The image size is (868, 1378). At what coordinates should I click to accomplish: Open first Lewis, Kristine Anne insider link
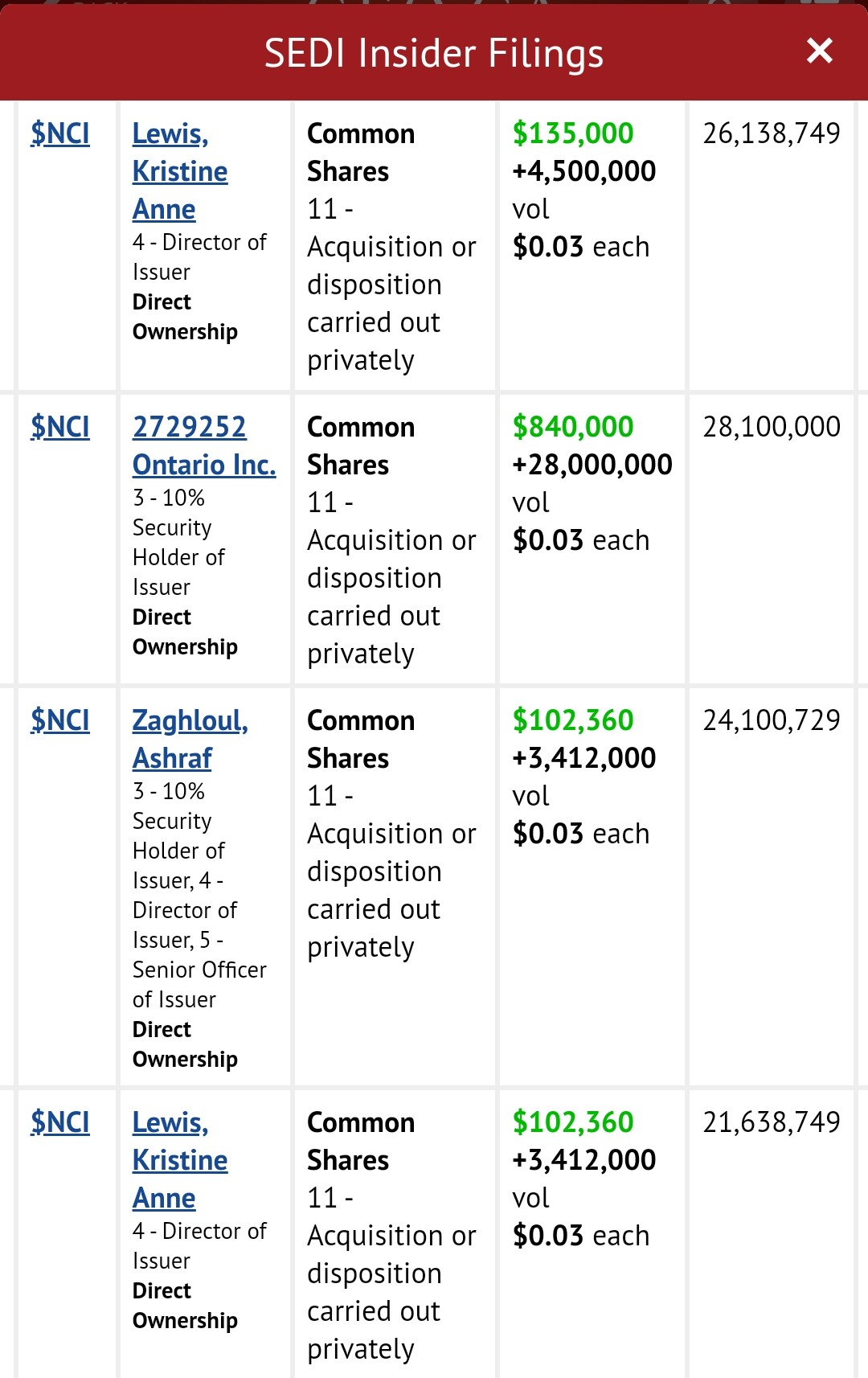click(x=179, y=171)
